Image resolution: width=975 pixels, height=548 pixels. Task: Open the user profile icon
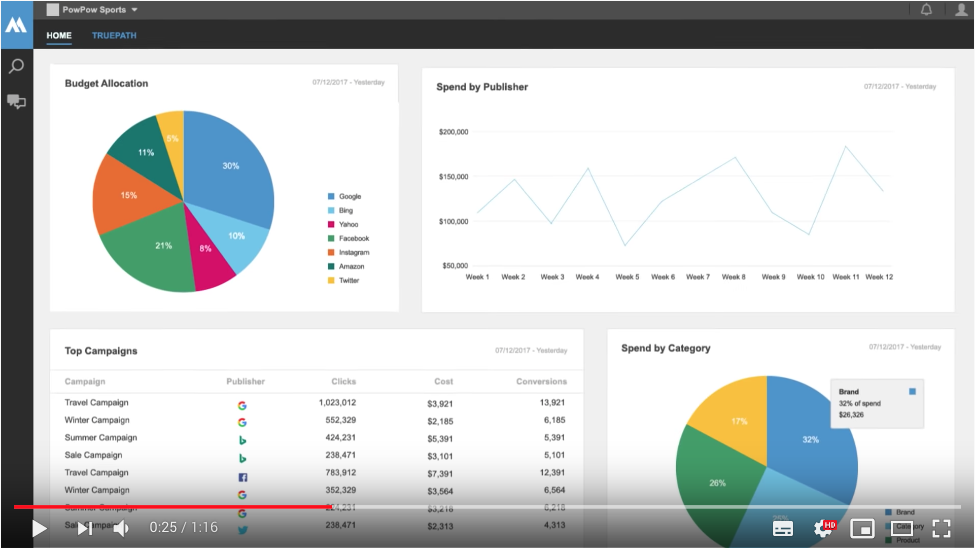pyautogui.click(x=961, y=9)
